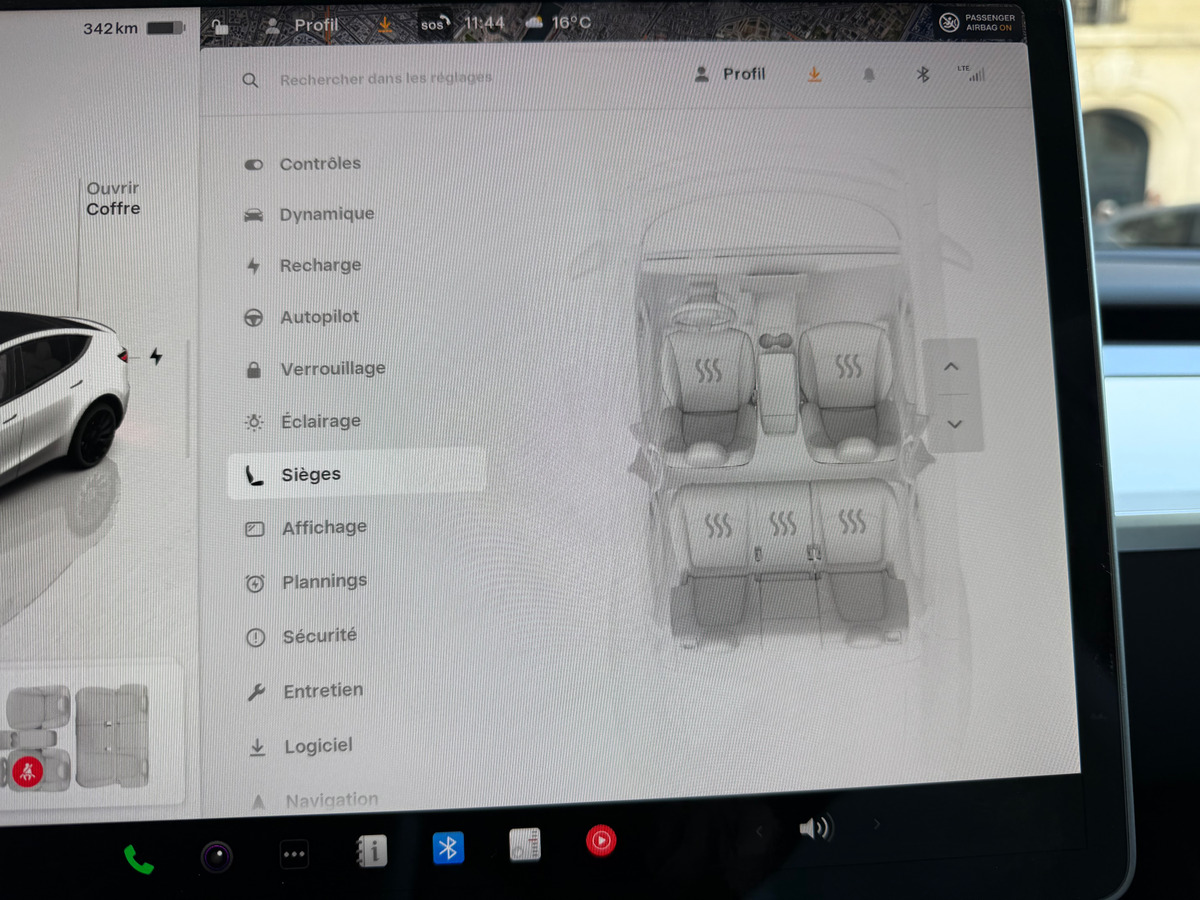The height and width of the screenshot is (900, 1200).
Task: Tap the orange software download icon
Action: coord(815,75)
